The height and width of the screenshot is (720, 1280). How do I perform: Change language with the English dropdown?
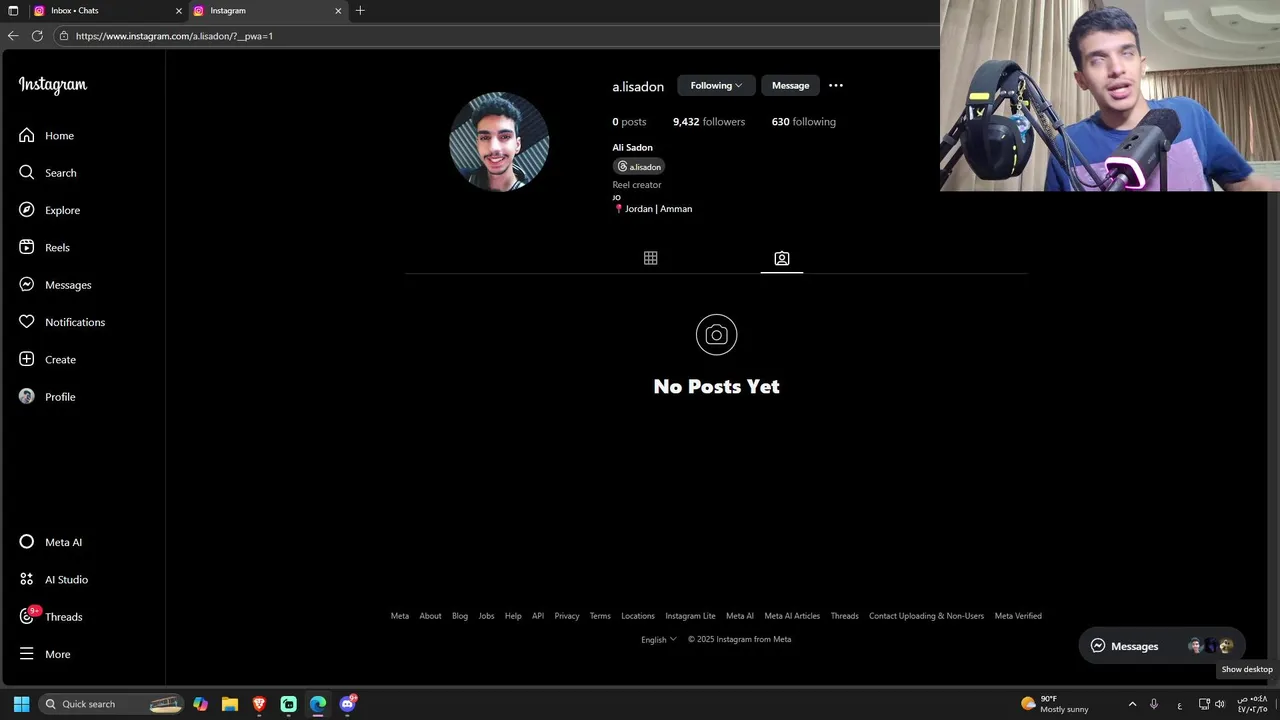659,640
